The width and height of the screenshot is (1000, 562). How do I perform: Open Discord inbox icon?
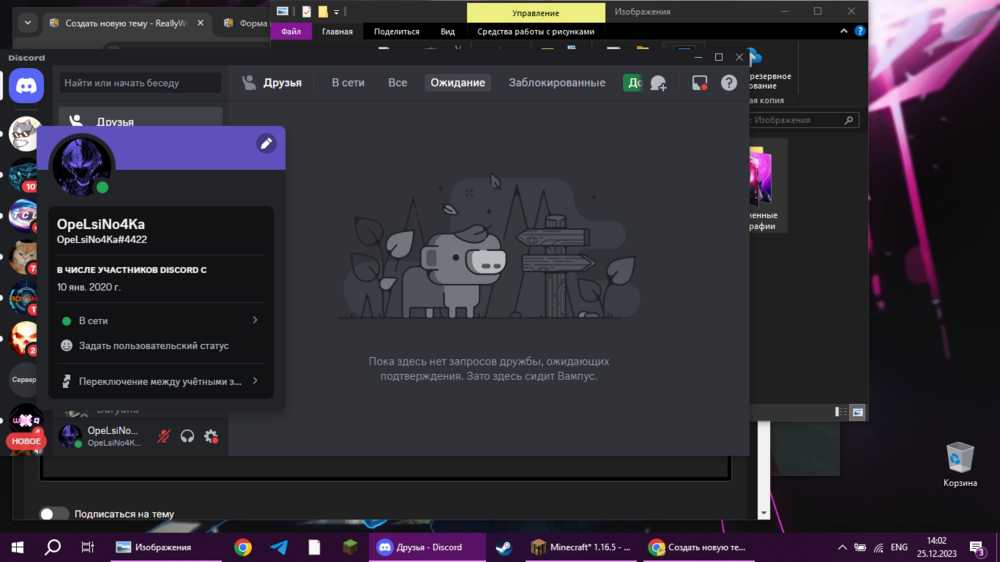click(x=700, y=83)
